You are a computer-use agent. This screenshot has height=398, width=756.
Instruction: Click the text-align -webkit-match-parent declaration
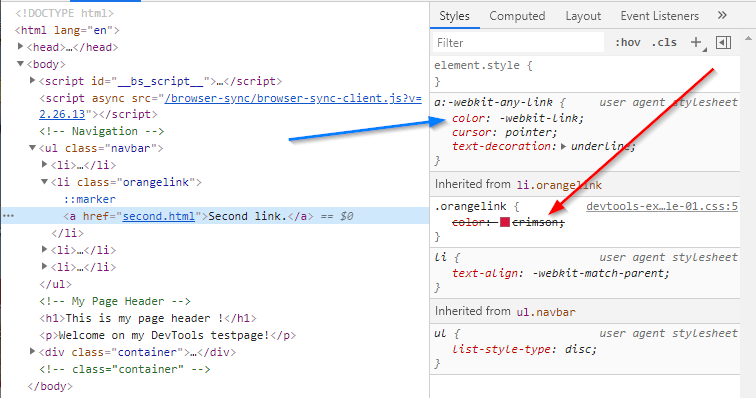(x=561, y=274)
